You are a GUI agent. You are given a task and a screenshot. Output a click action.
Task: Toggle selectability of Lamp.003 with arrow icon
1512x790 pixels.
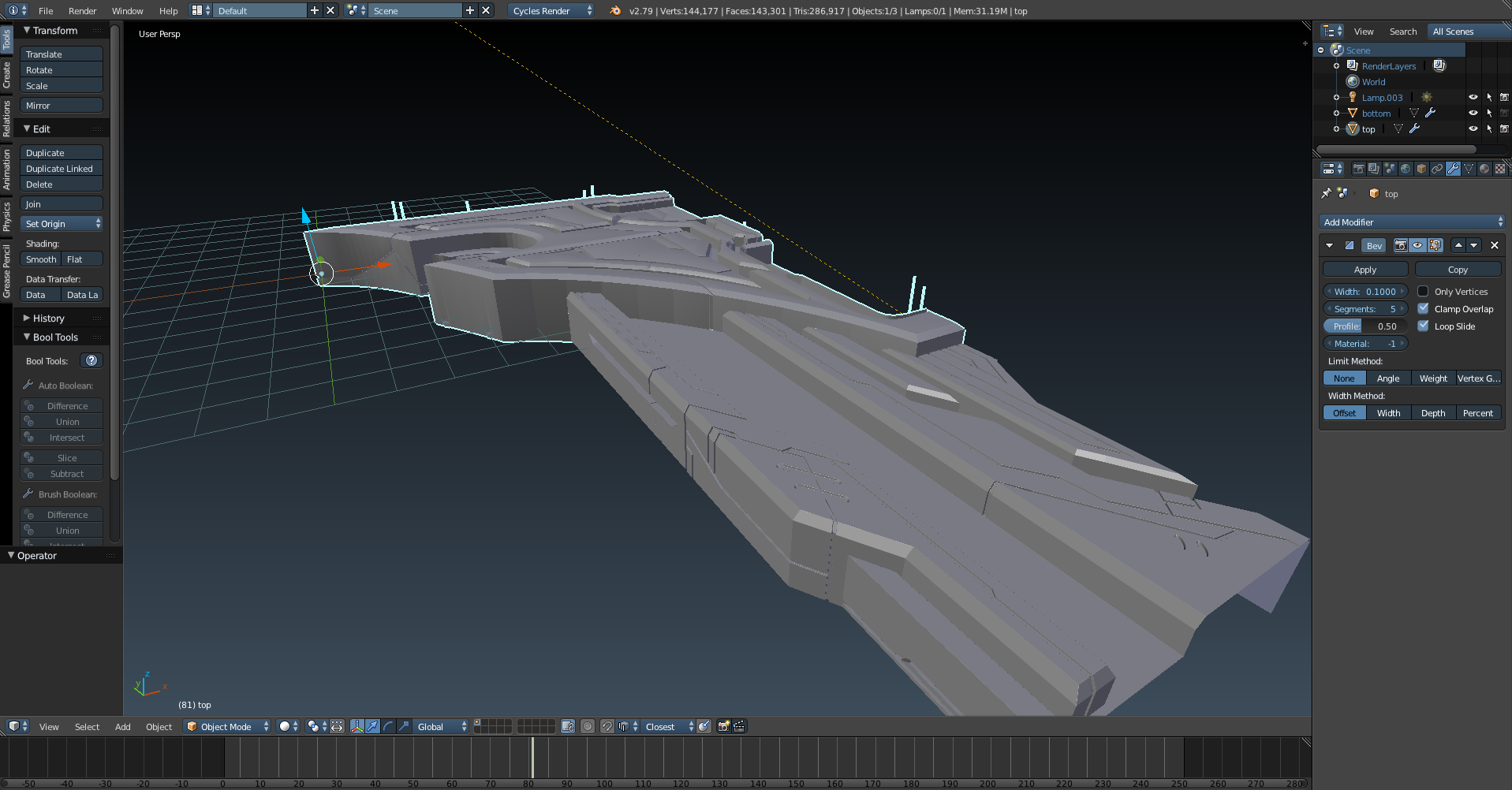pos(1489,97)
